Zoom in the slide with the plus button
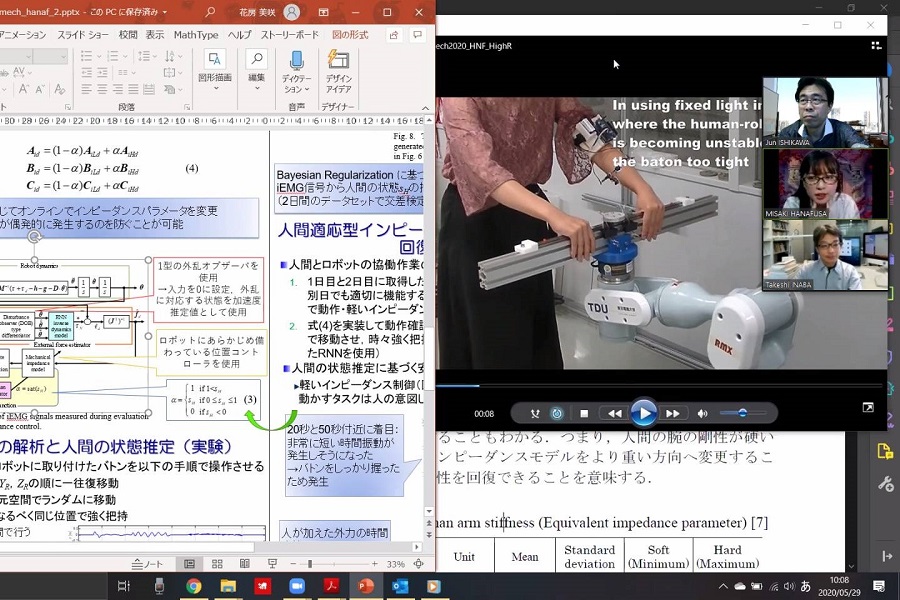Viewport: 900px width, 600px height. [374, 564]
